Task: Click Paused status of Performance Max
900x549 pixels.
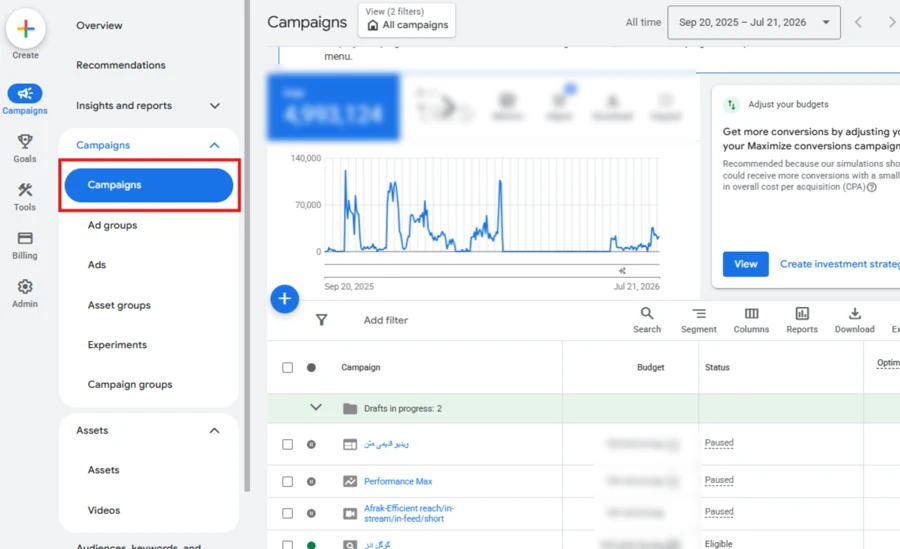Action: coord(719,480)
